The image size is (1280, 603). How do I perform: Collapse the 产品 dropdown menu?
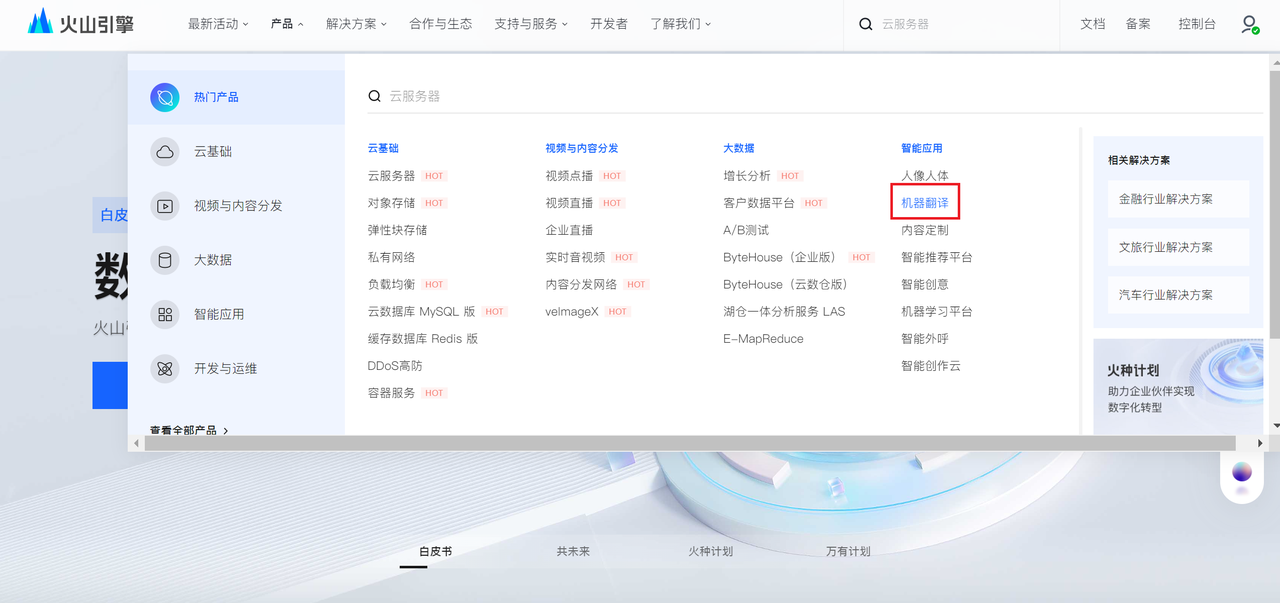[x=287, y=24]
